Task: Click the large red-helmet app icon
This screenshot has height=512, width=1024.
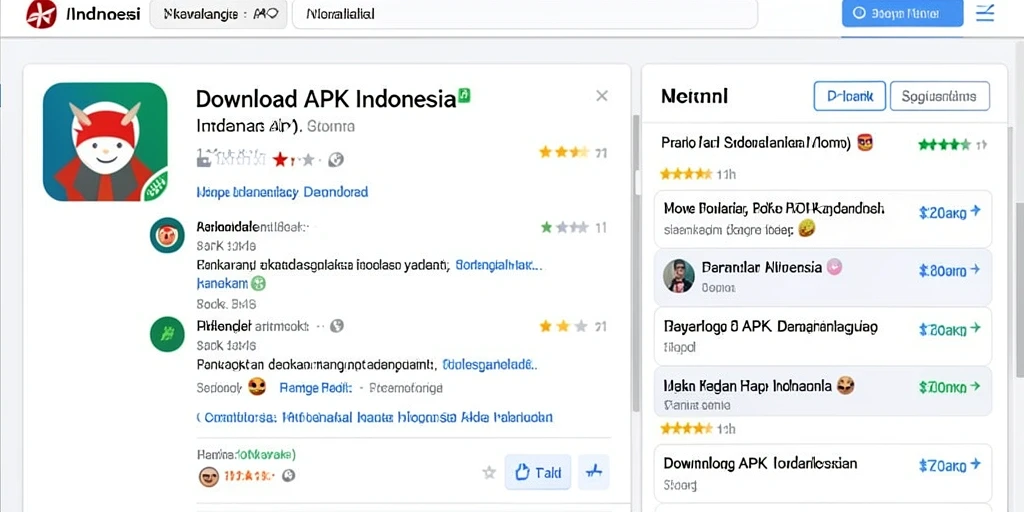Action: coord(105,142)
